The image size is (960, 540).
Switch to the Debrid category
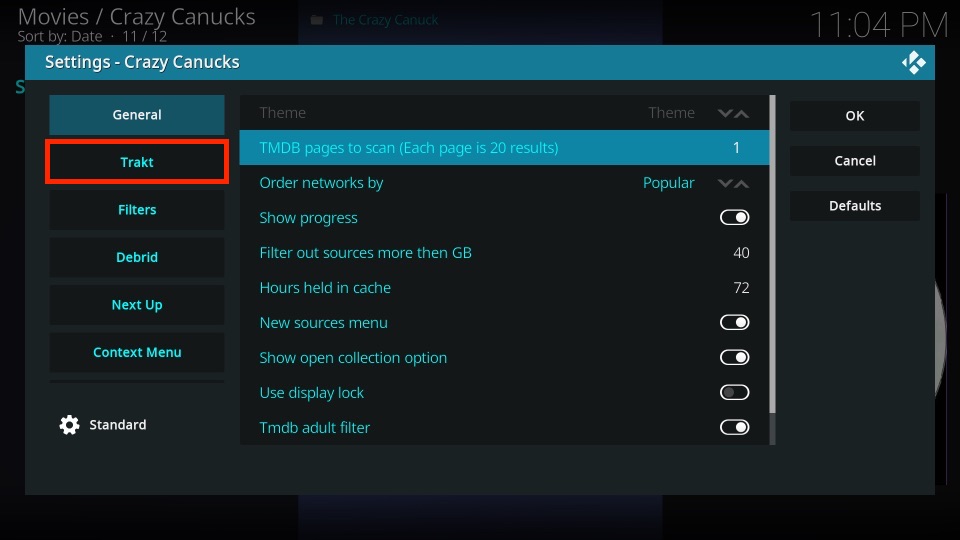point(137,257)
